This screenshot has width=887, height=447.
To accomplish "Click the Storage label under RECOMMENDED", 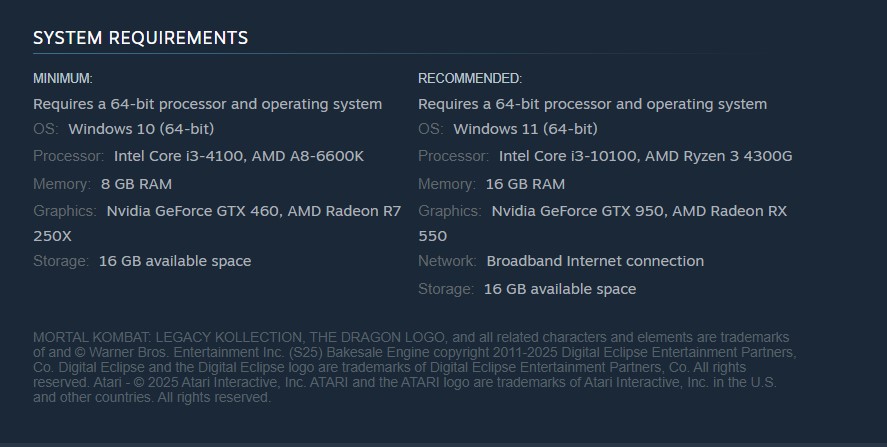I will 446,289.
